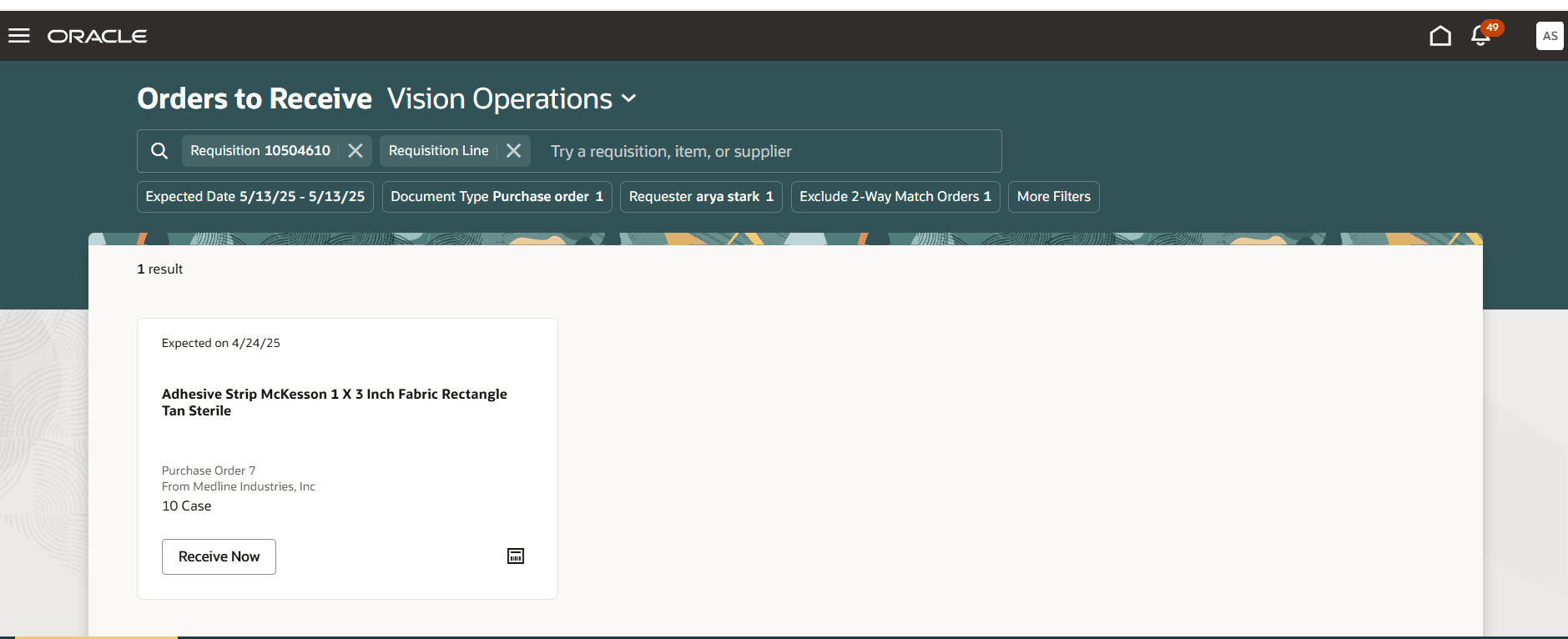Open the hamburger navigation menu
The width and height of the screenshot is (1568, 639).
coord(19,36)
